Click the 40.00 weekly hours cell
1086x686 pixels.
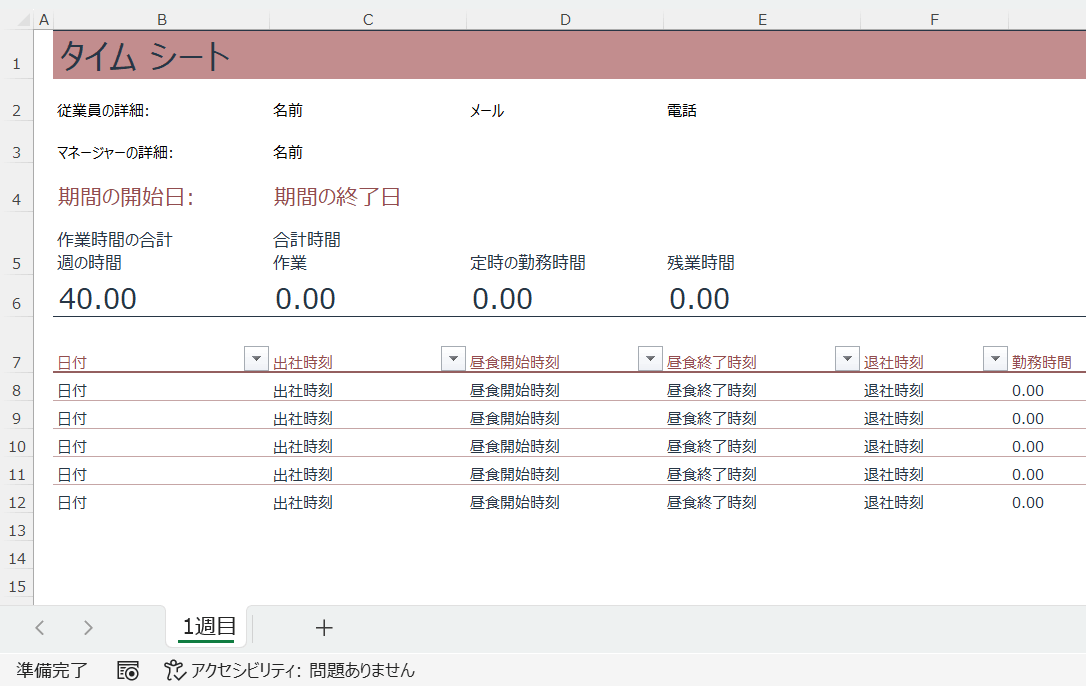click(98, 298)
